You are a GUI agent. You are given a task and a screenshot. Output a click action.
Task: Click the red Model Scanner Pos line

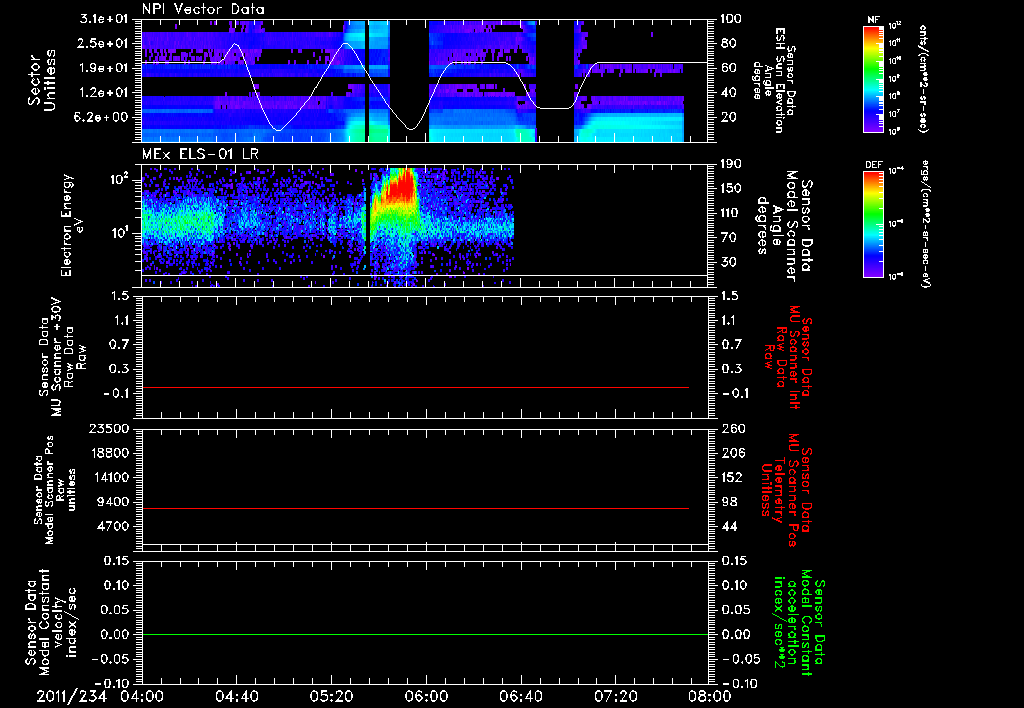click(415, 508)
